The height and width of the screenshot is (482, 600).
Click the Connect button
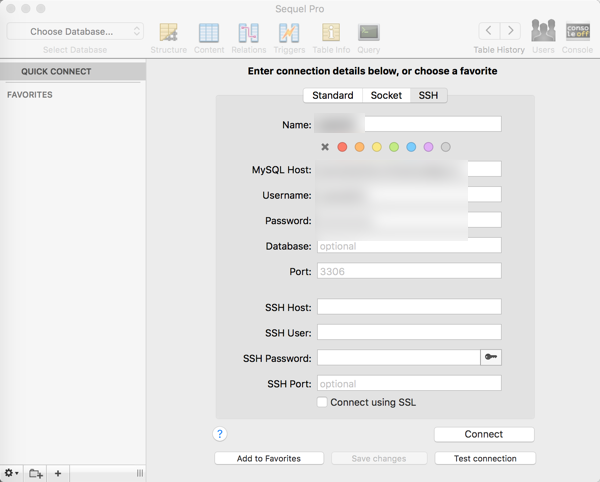pos(484,434)
